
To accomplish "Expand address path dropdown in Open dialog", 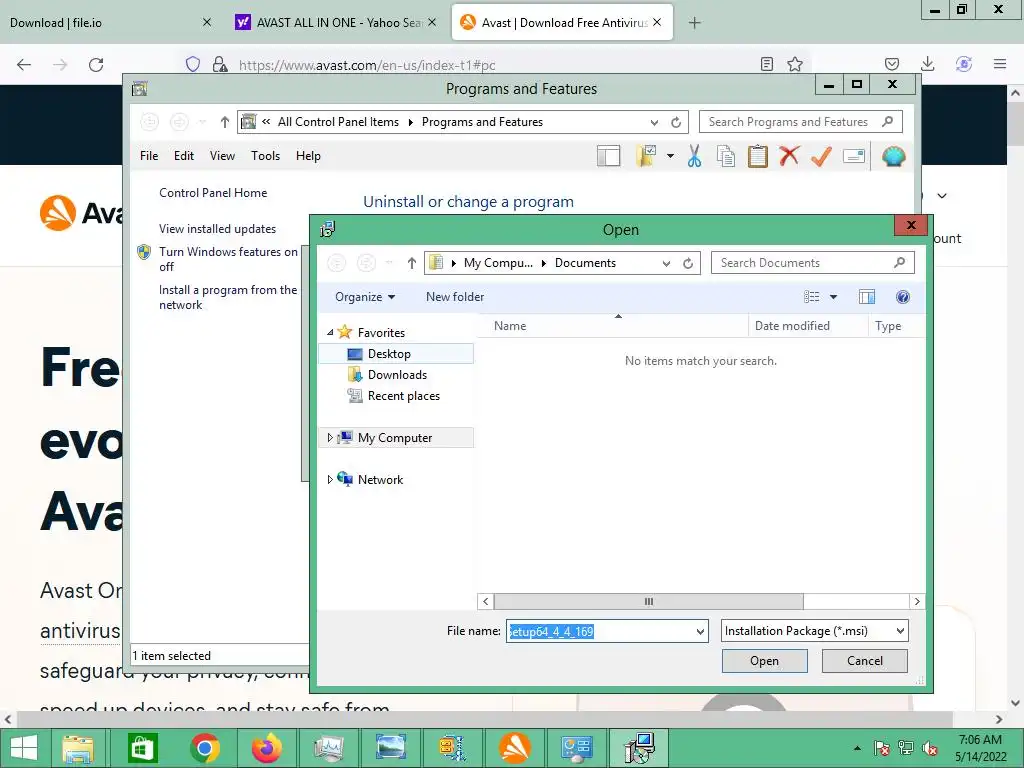I will [x=666, y=263].
